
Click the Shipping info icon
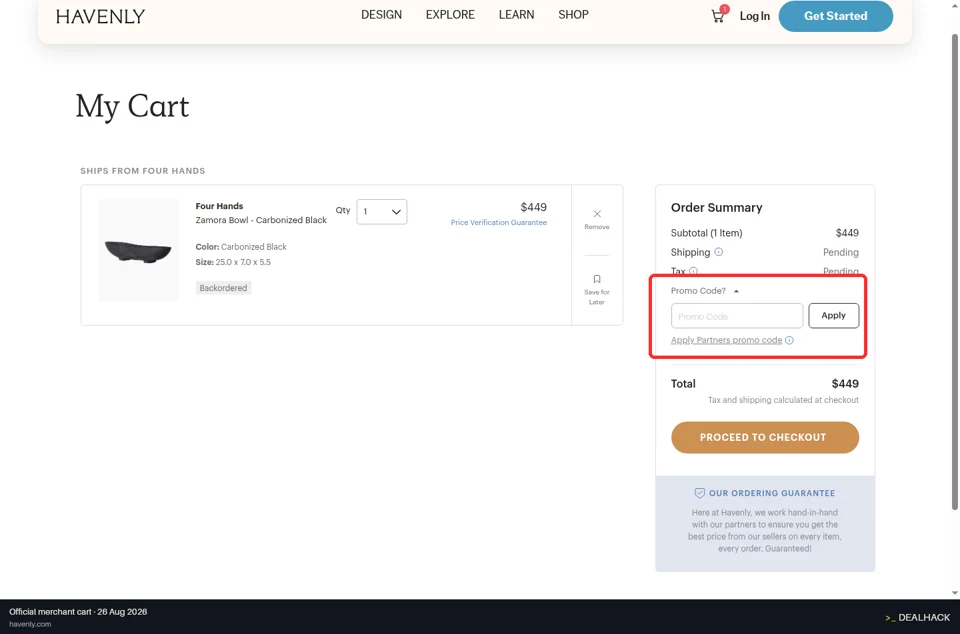pyautogui.click(x=719, y=252)
